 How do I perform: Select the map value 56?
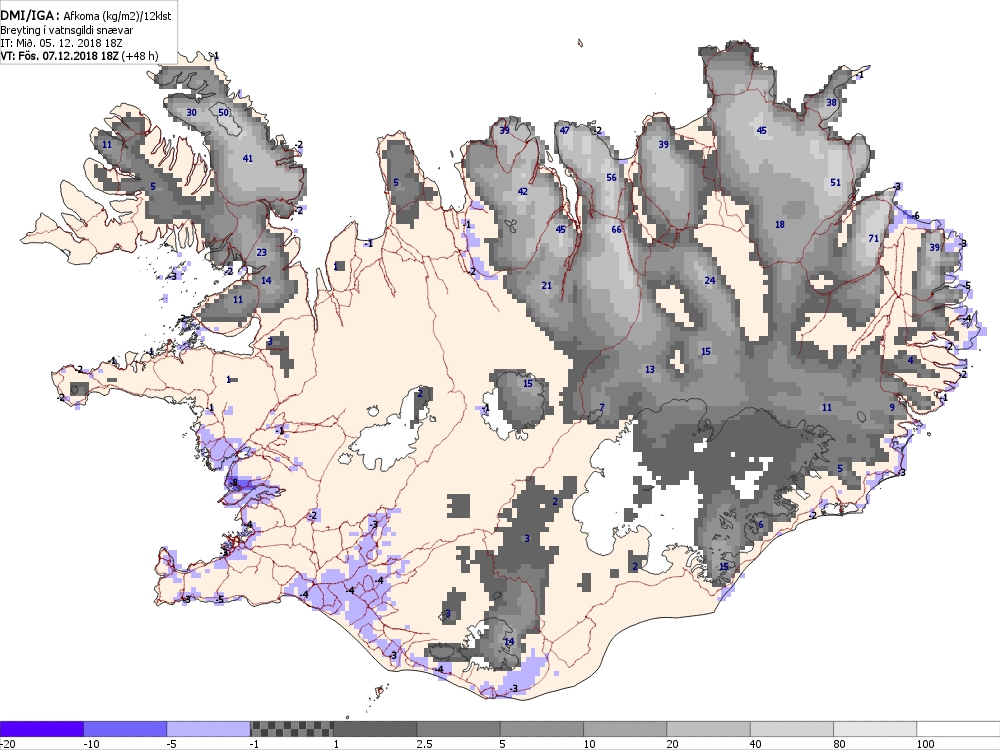click(612, 177)
